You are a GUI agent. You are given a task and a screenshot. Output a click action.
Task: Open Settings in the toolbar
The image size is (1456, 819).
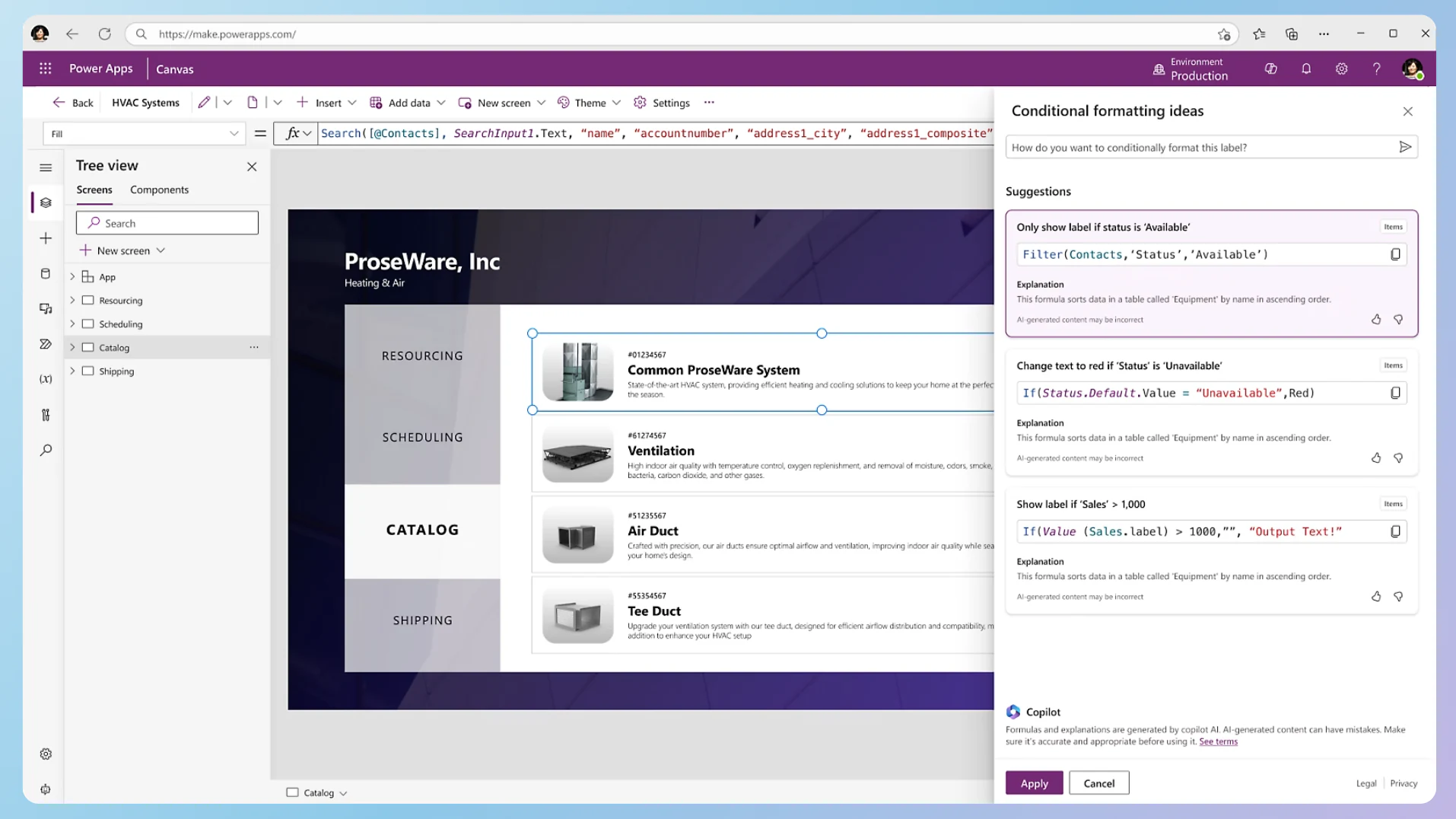pyautogui.click(x=662, y=103)
